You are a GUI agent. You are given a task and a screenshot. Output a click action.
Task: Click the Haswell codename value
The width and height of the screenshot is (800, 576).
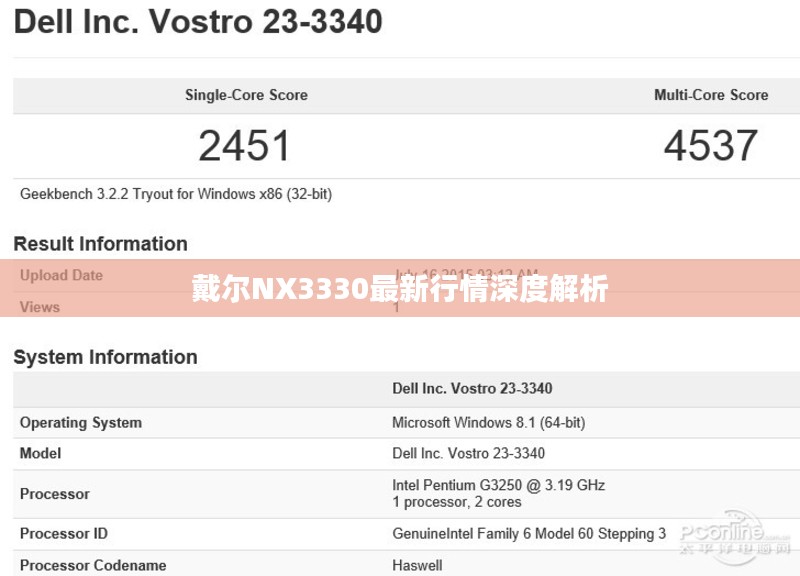pos(417,565)
